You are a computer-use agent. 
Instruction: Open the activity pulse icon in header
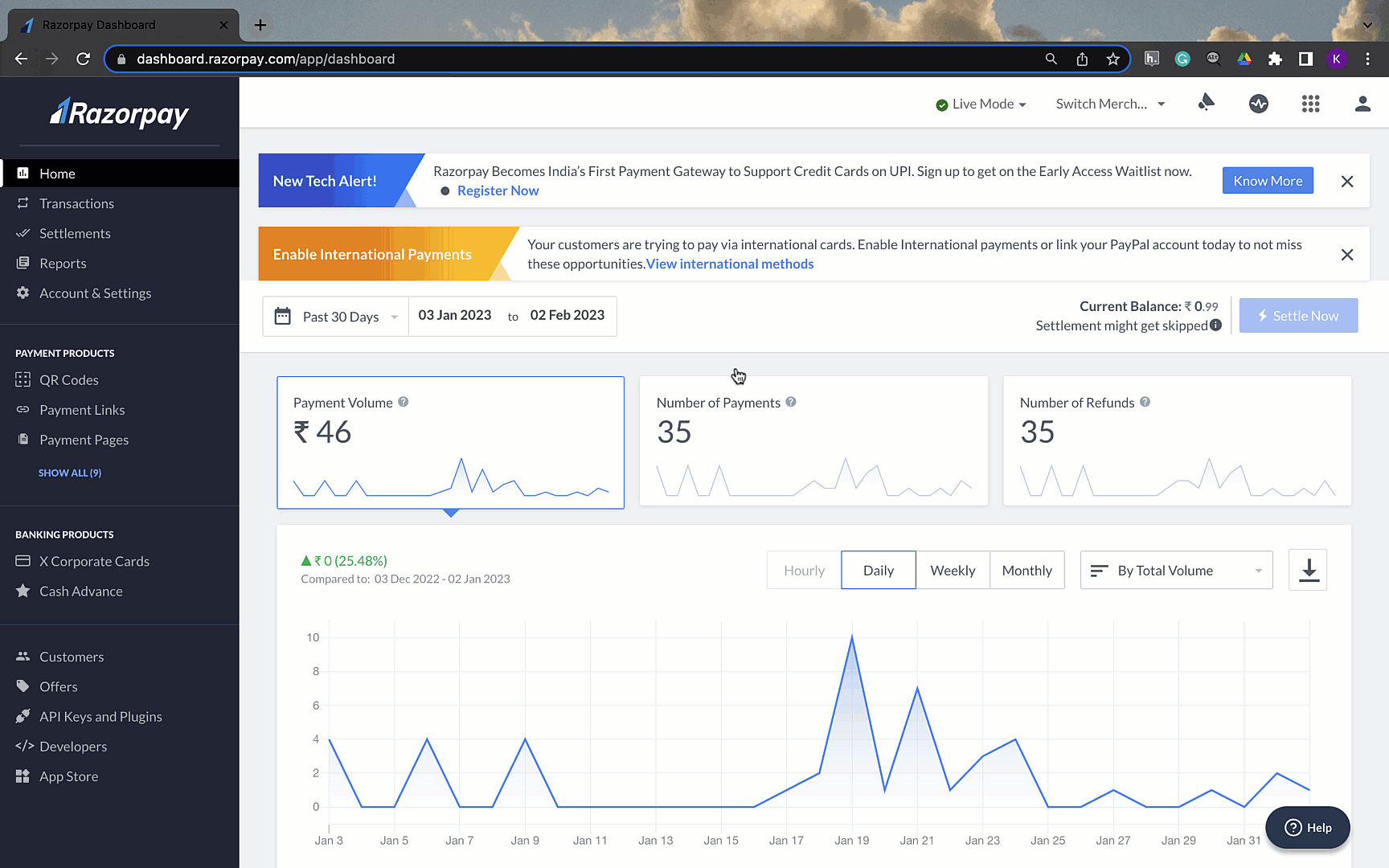[1259, 104]
